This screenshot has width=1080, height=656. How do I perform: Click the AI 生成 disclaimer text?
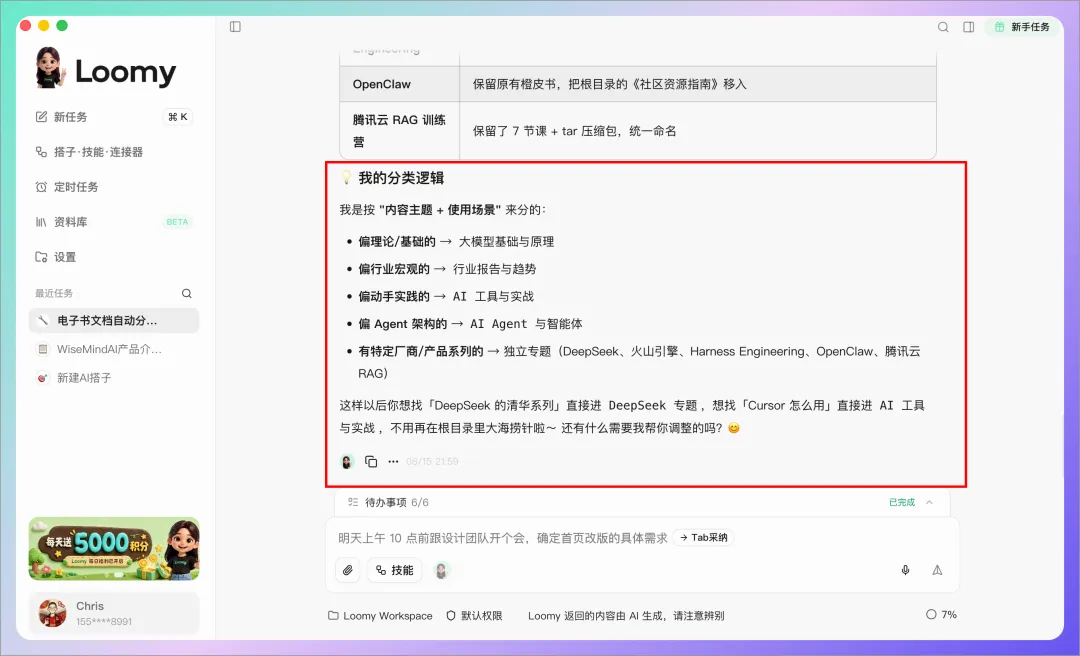(x=626, y=615)
